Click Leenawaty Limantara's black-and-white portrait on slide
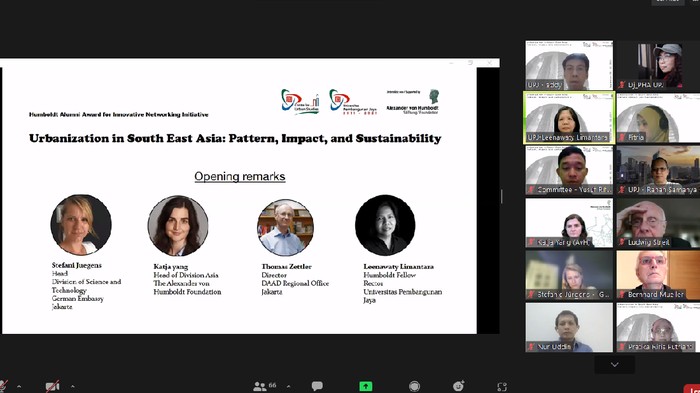This screenshot has height=393, width=700. (385, 225)
